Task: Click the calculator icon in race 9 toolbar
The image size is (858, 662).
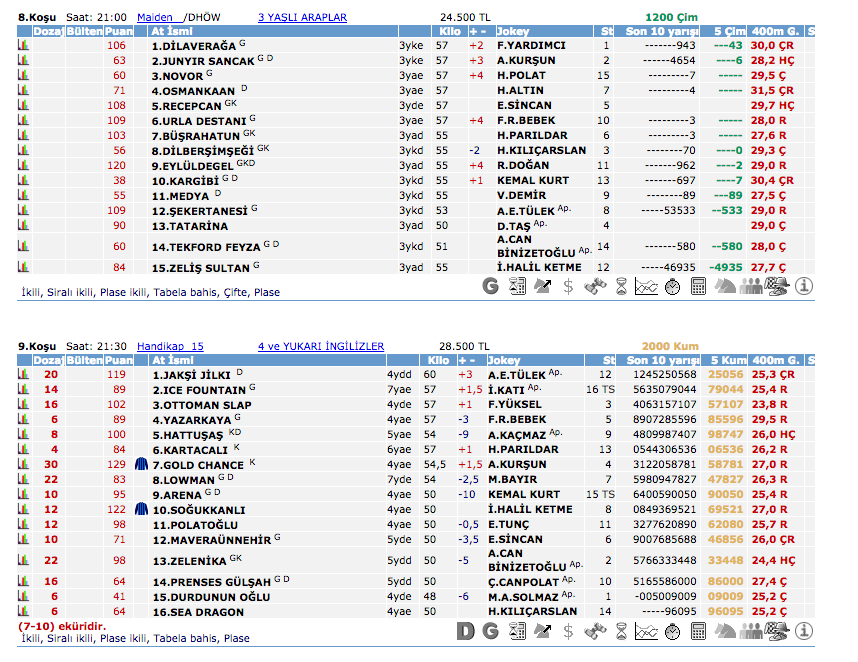Action: click(x=698, y=631)
